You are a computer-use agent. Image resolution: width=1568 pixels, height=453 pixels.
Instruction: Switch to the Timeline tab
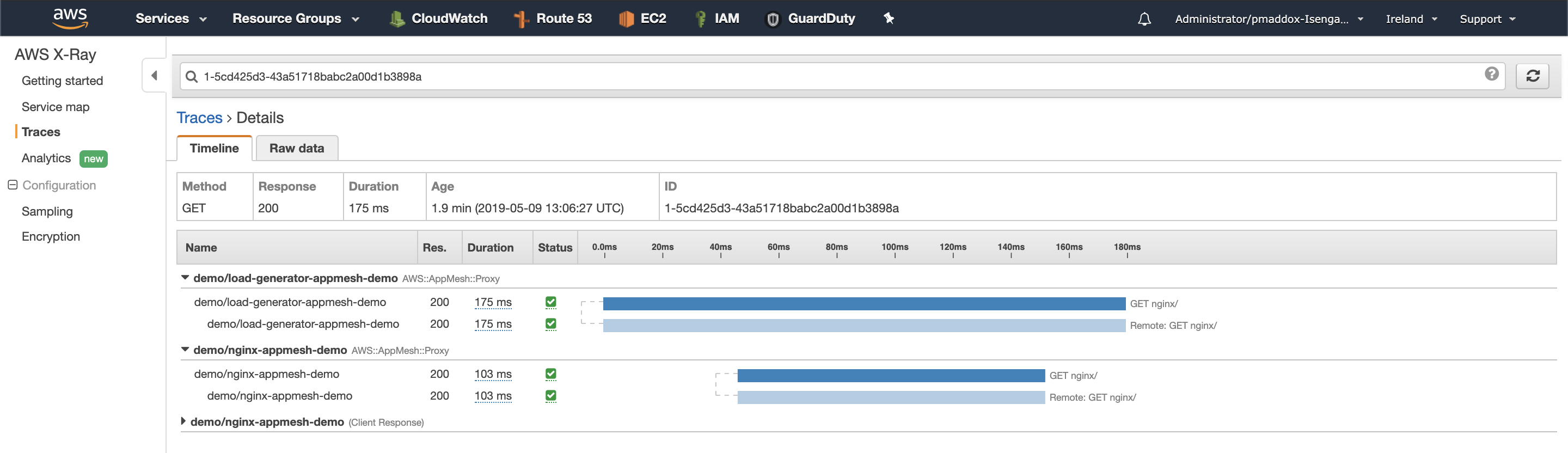pyautogui.click(x=215, y=148)
